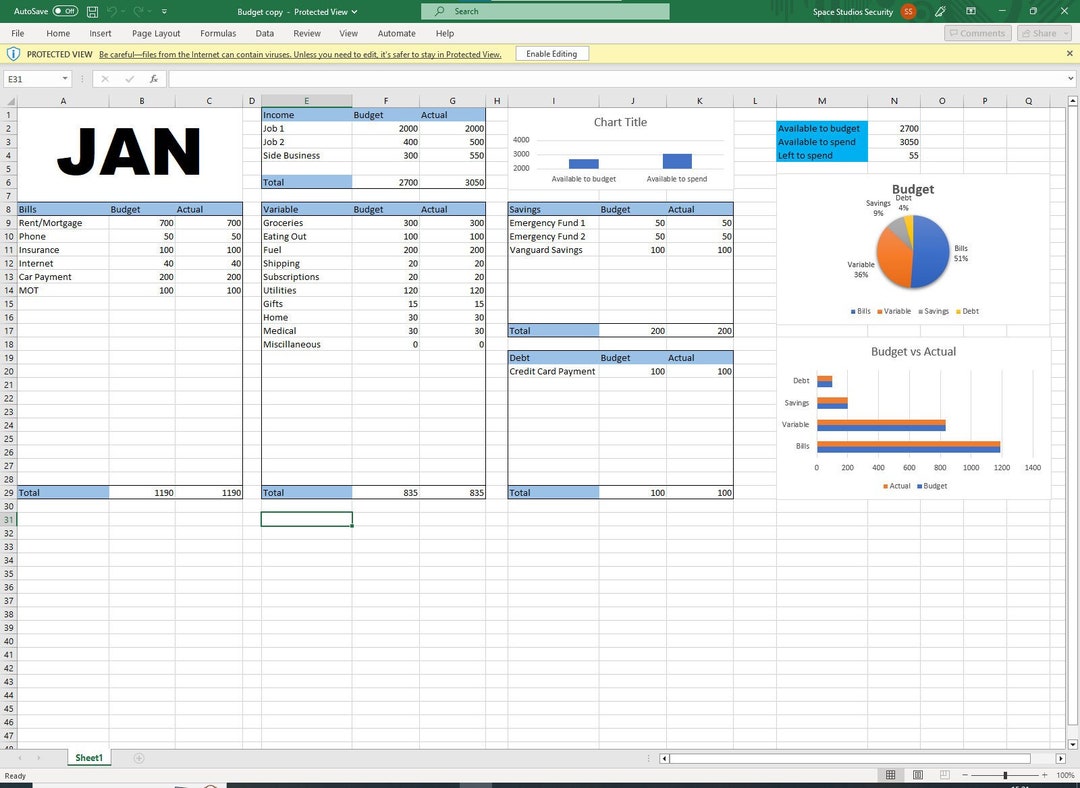Select the Vanguard Savings cell

click(x=553, y=250)
